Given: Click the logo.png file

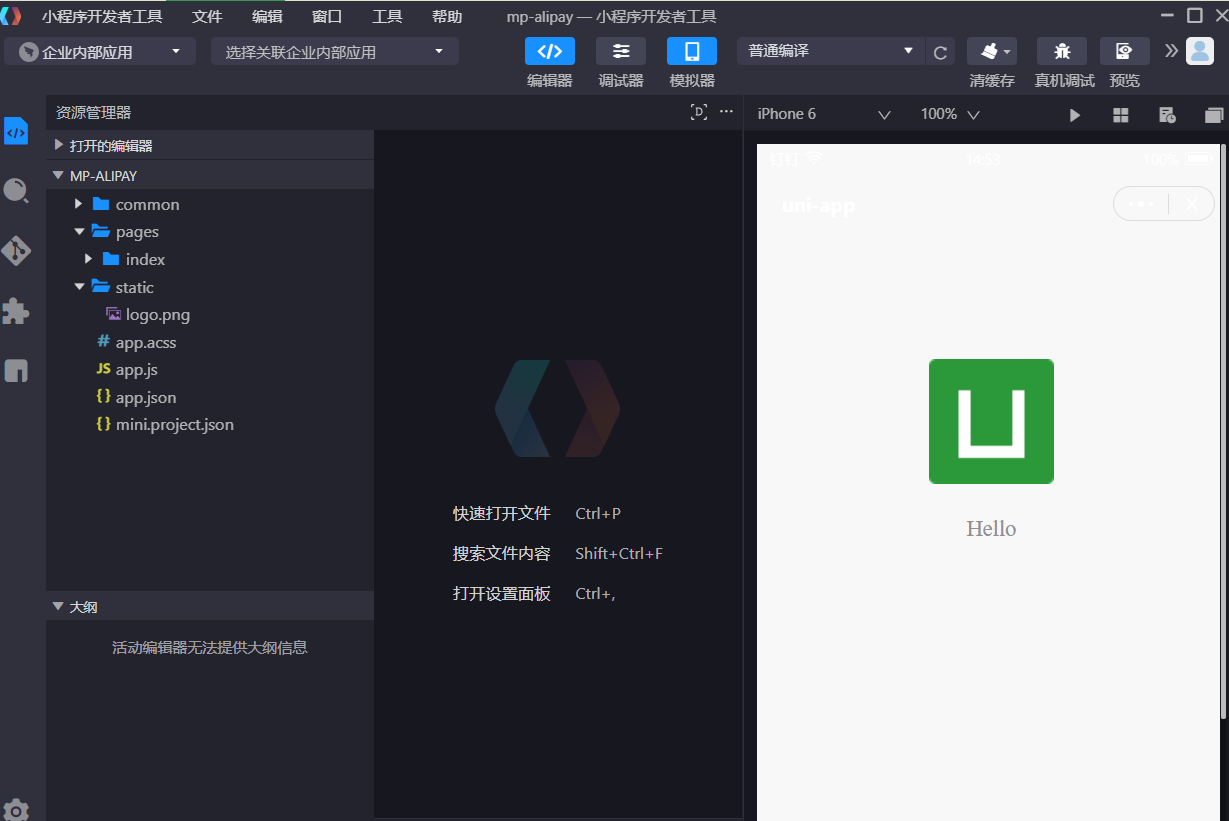Looking at the screenshot, I should [157, 314].
